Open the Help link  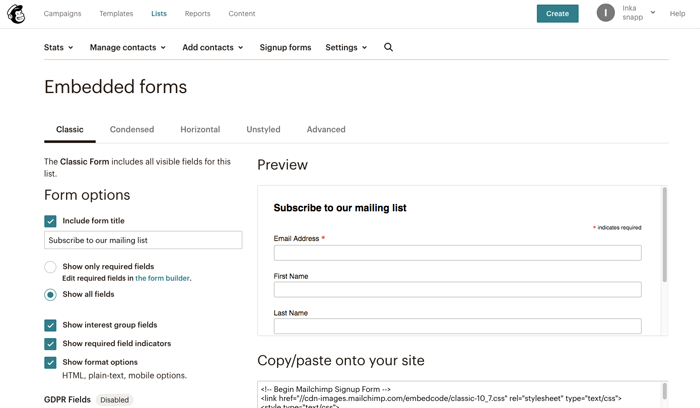point(677,13)
